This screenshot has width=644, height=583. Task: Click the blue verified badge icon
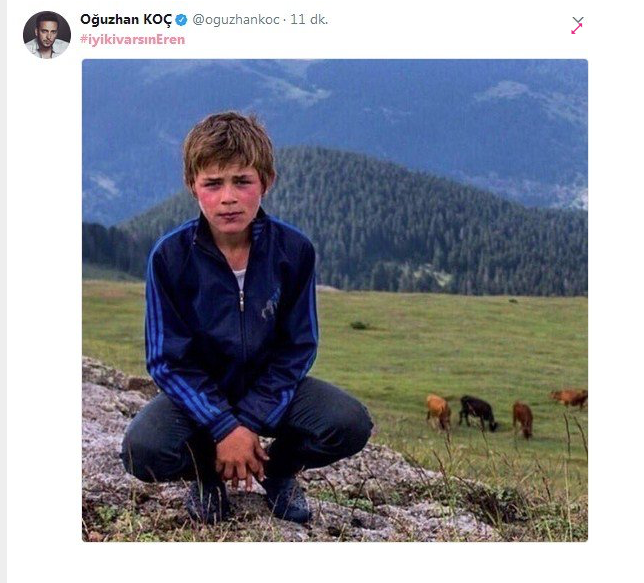tap(182, 20)
